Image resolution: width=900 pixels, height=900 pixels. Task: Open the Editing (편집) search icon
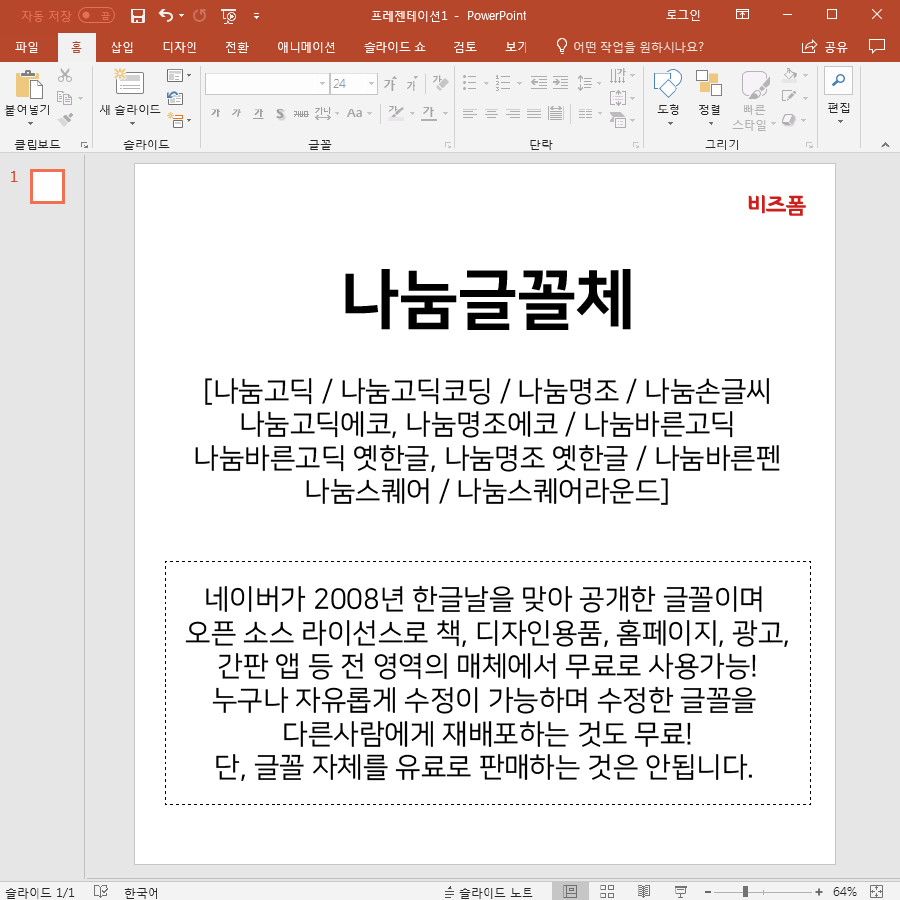[x=837, y=82]
